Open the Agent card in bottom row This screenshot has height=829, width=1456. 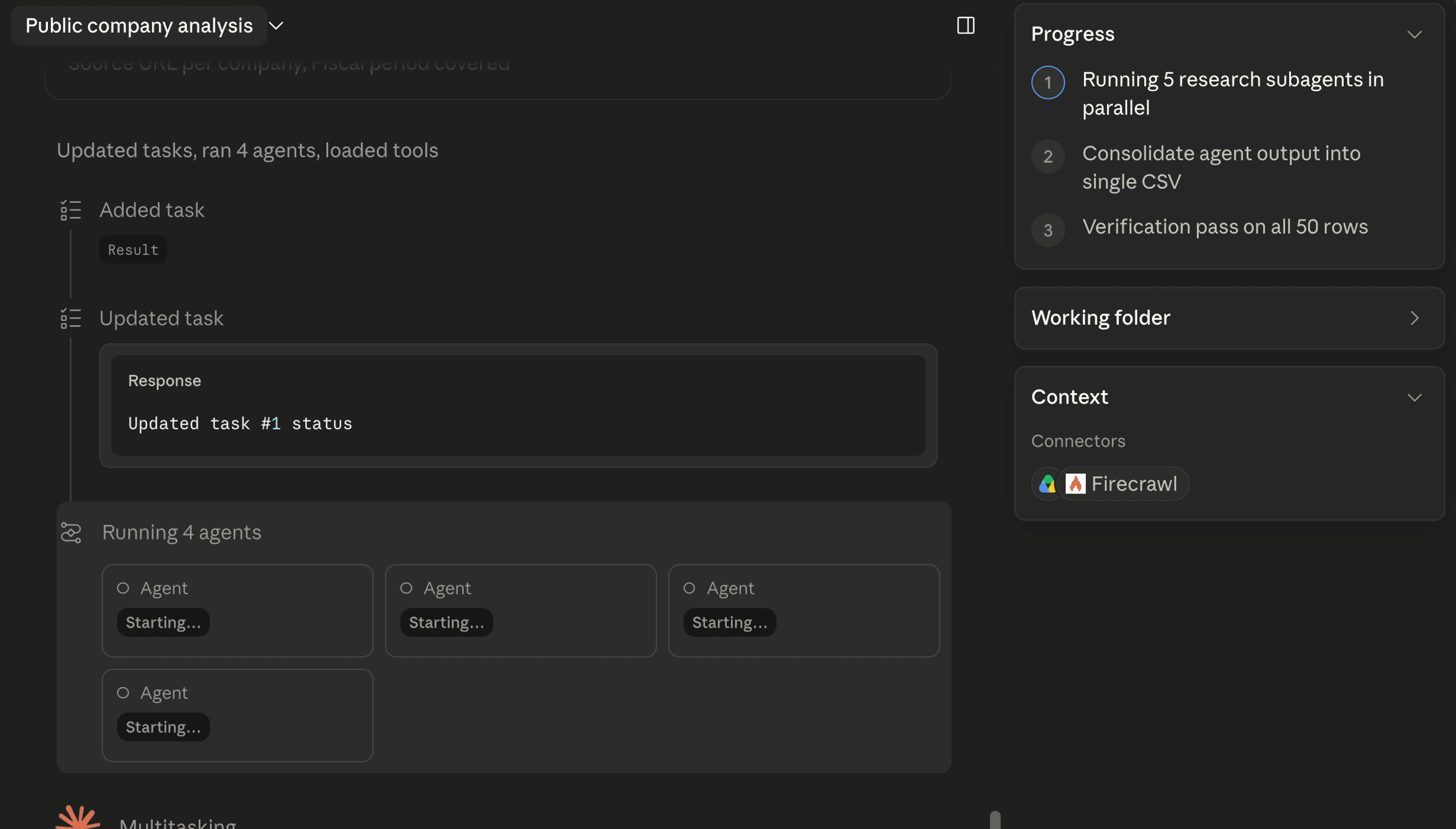[x=237, y=716]
